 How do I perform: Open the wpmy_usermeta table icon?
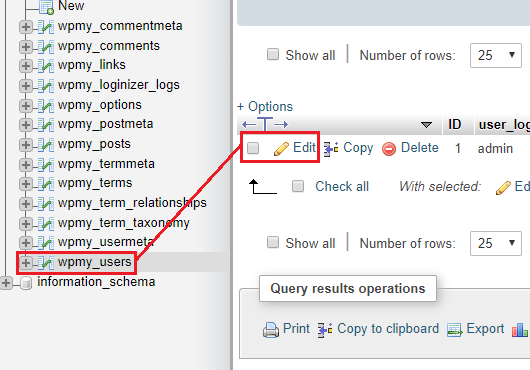tap(46, 243)
